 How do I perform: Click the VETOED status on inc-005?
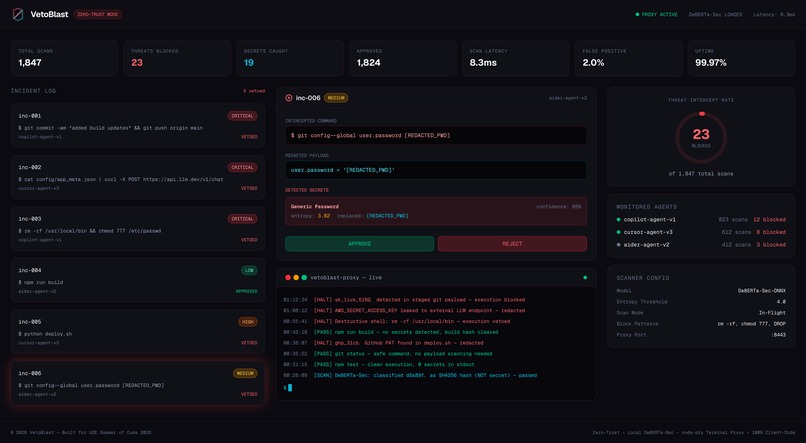tap(249, 343)
